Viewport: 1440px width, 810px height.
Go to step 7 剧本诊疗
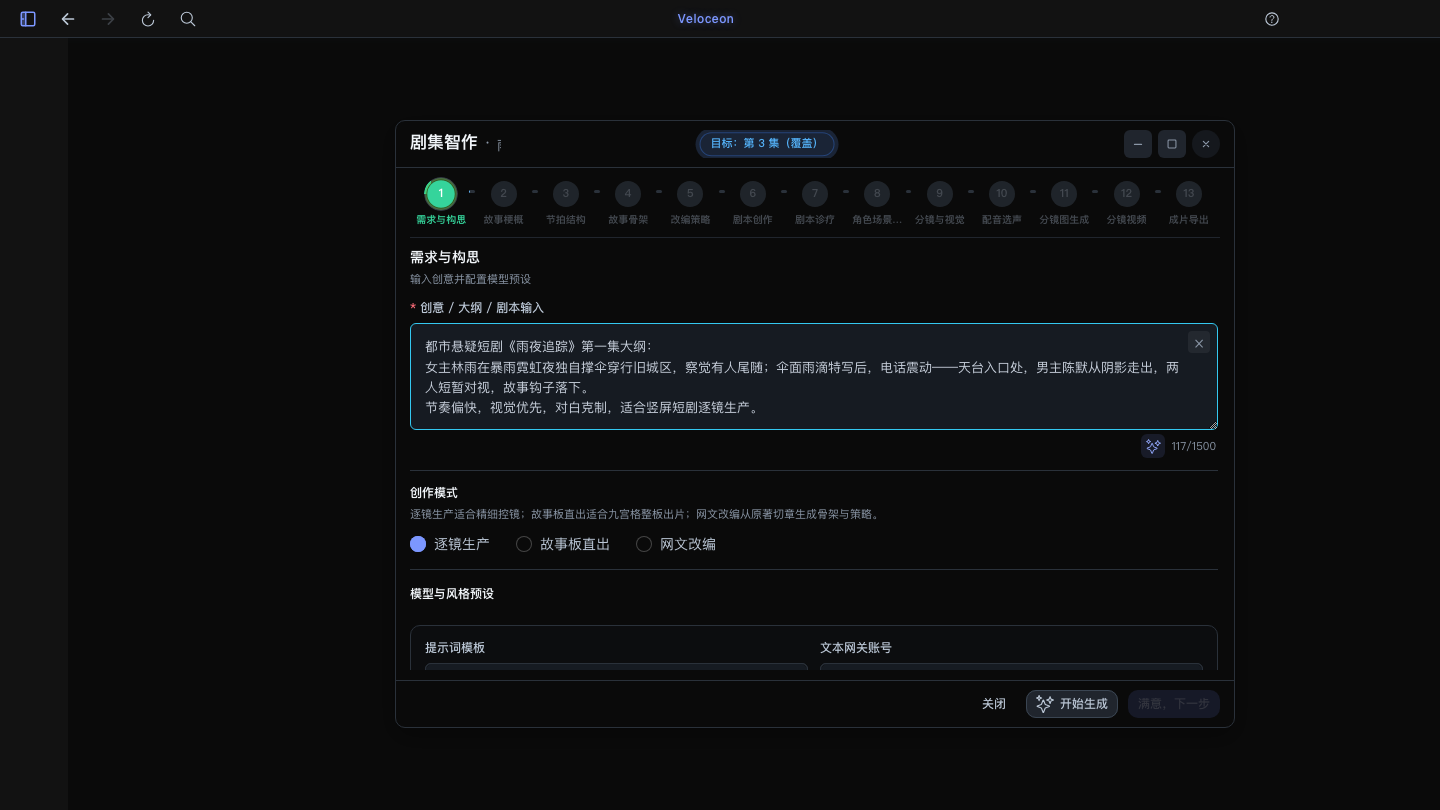coord(815,202)
